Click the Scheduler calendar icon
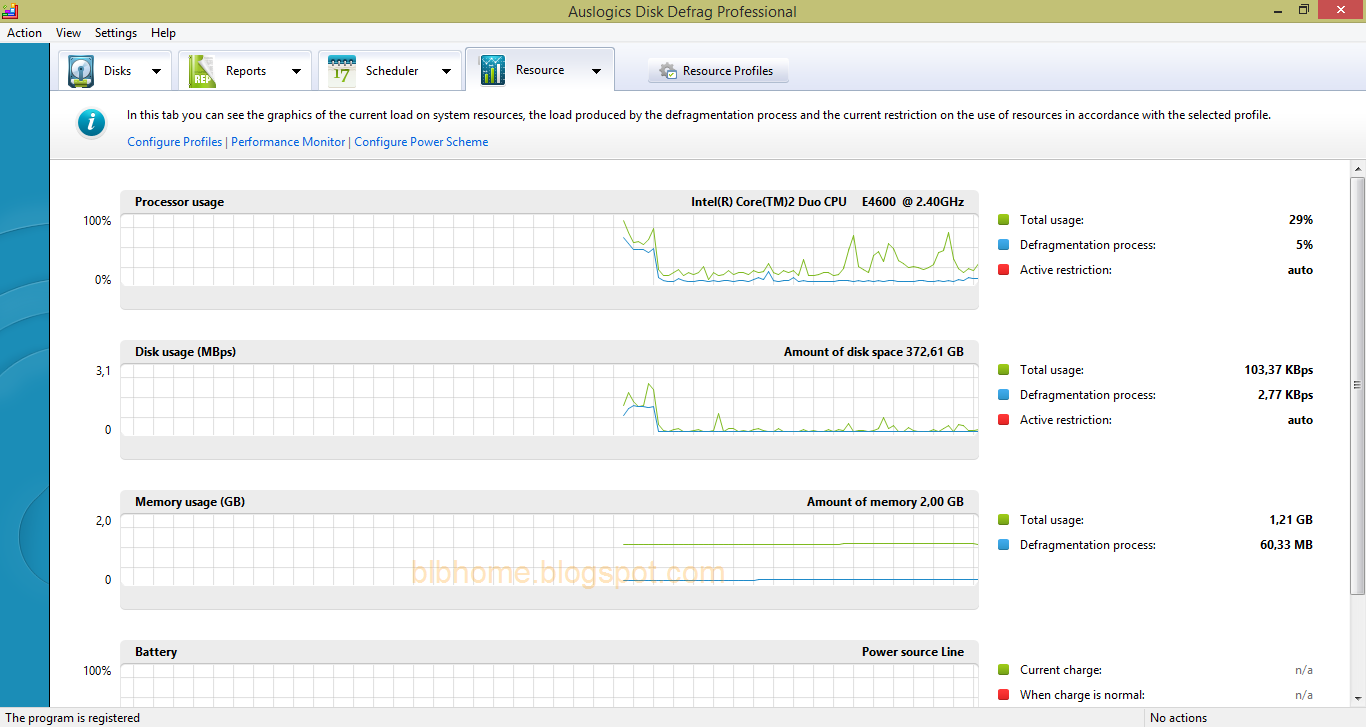This screenshot has height=727, width=1366. pos(339,69)
